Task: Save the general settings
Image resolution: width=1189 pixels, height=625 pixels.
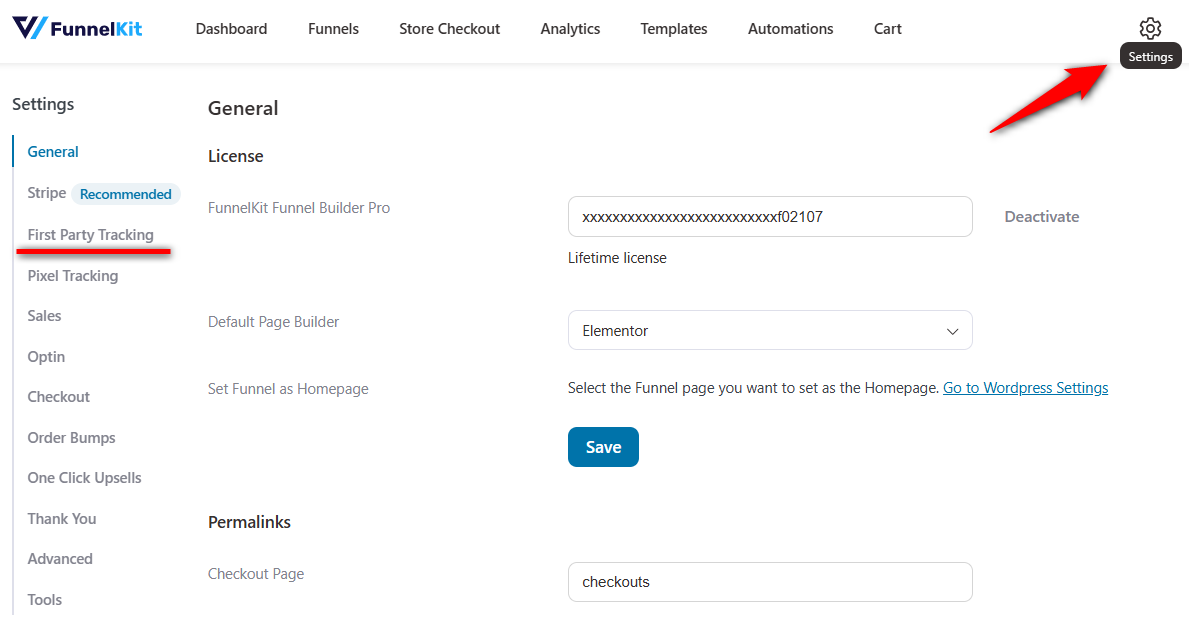Action: click(603, 448)
